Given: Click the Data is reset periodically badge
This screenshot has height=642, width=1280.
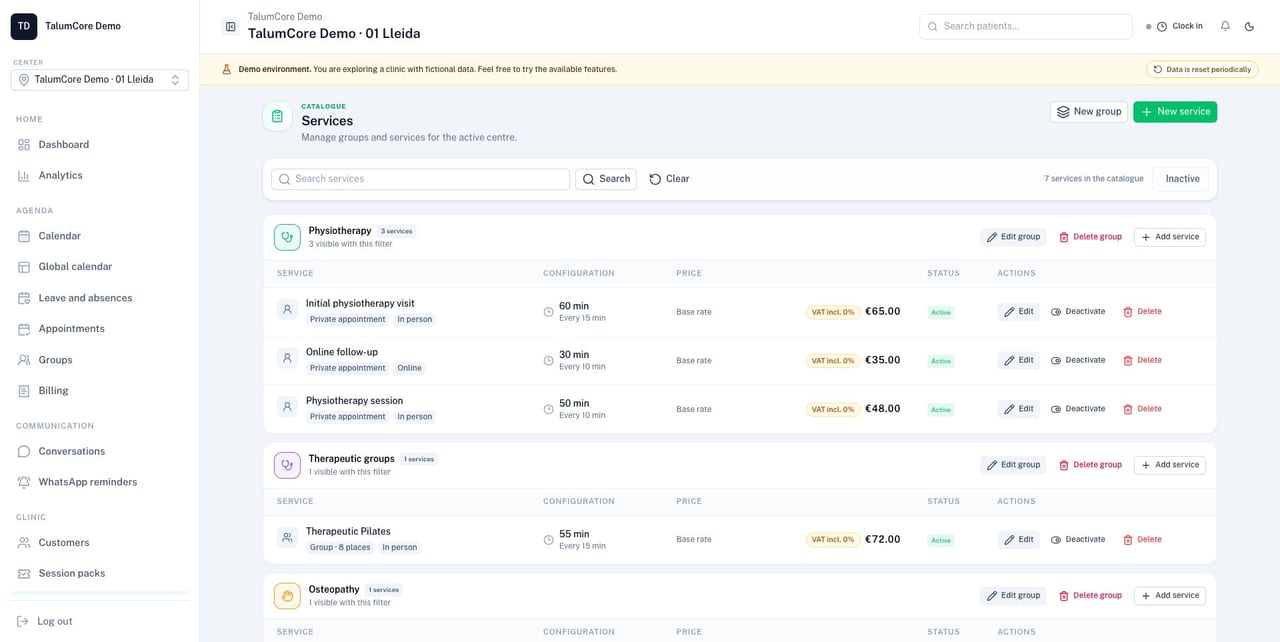Looking at the screenshot, I should 1202,69.
